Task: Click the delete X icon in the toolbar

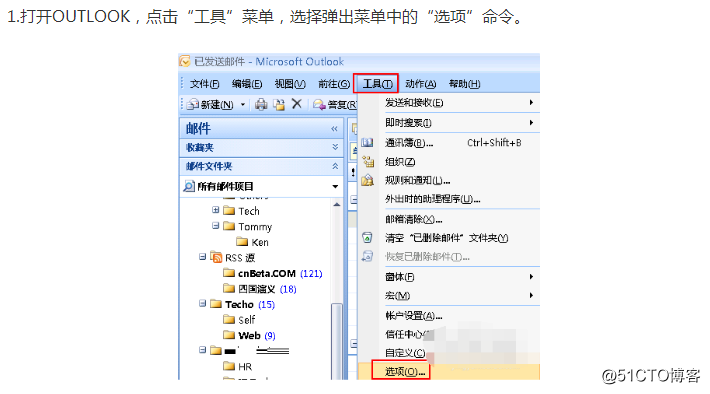Action: click(x=297, y=104)
